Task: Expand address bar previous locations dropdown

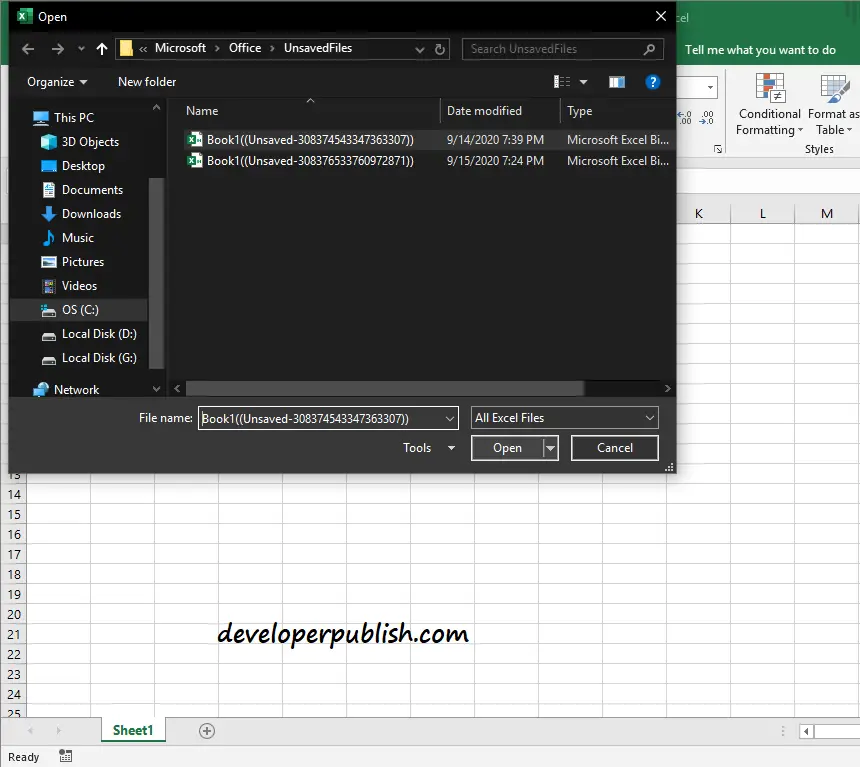Action: (420, 50)
